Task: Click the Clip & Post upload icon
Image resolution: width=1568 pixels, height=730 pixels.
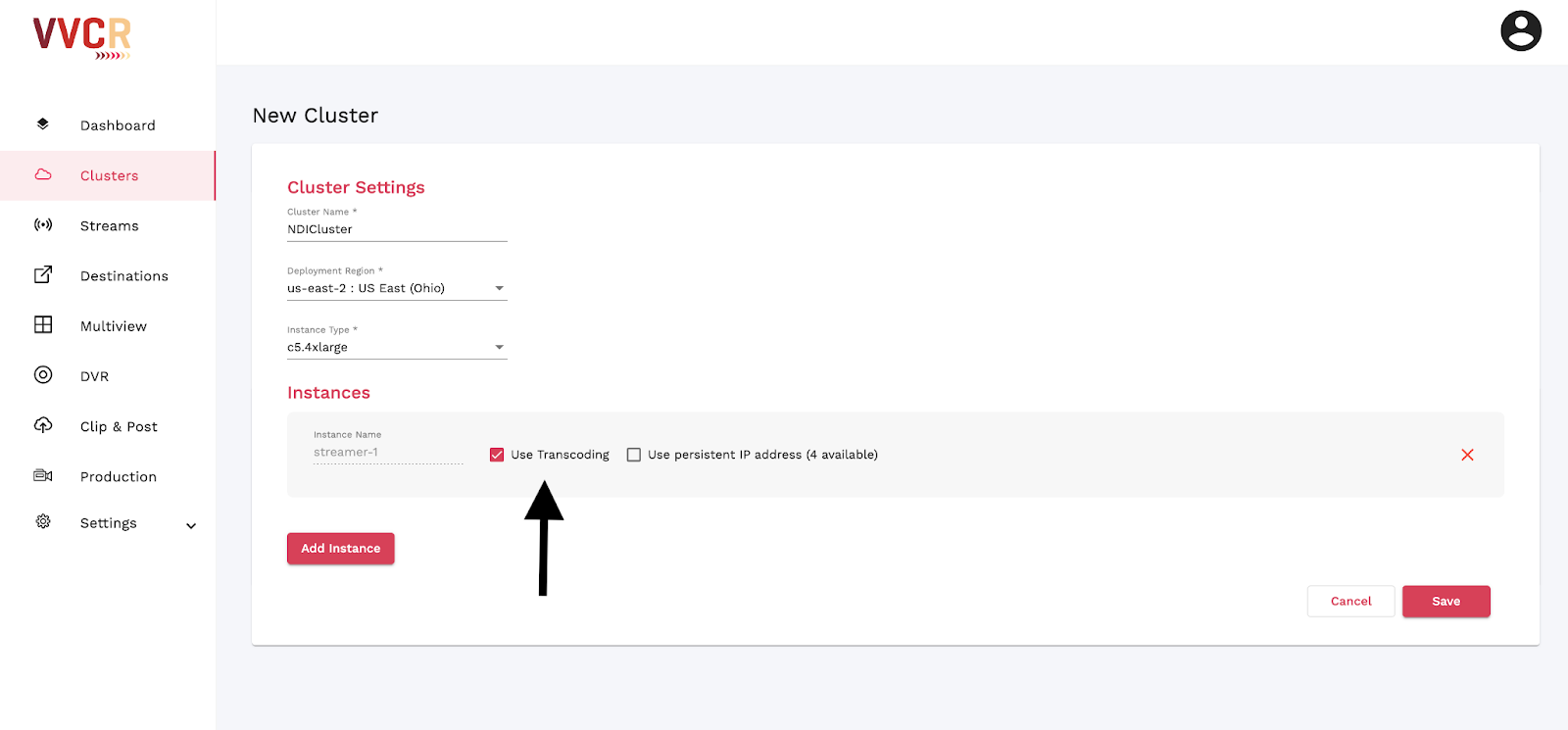Action: tap(43, 424)
